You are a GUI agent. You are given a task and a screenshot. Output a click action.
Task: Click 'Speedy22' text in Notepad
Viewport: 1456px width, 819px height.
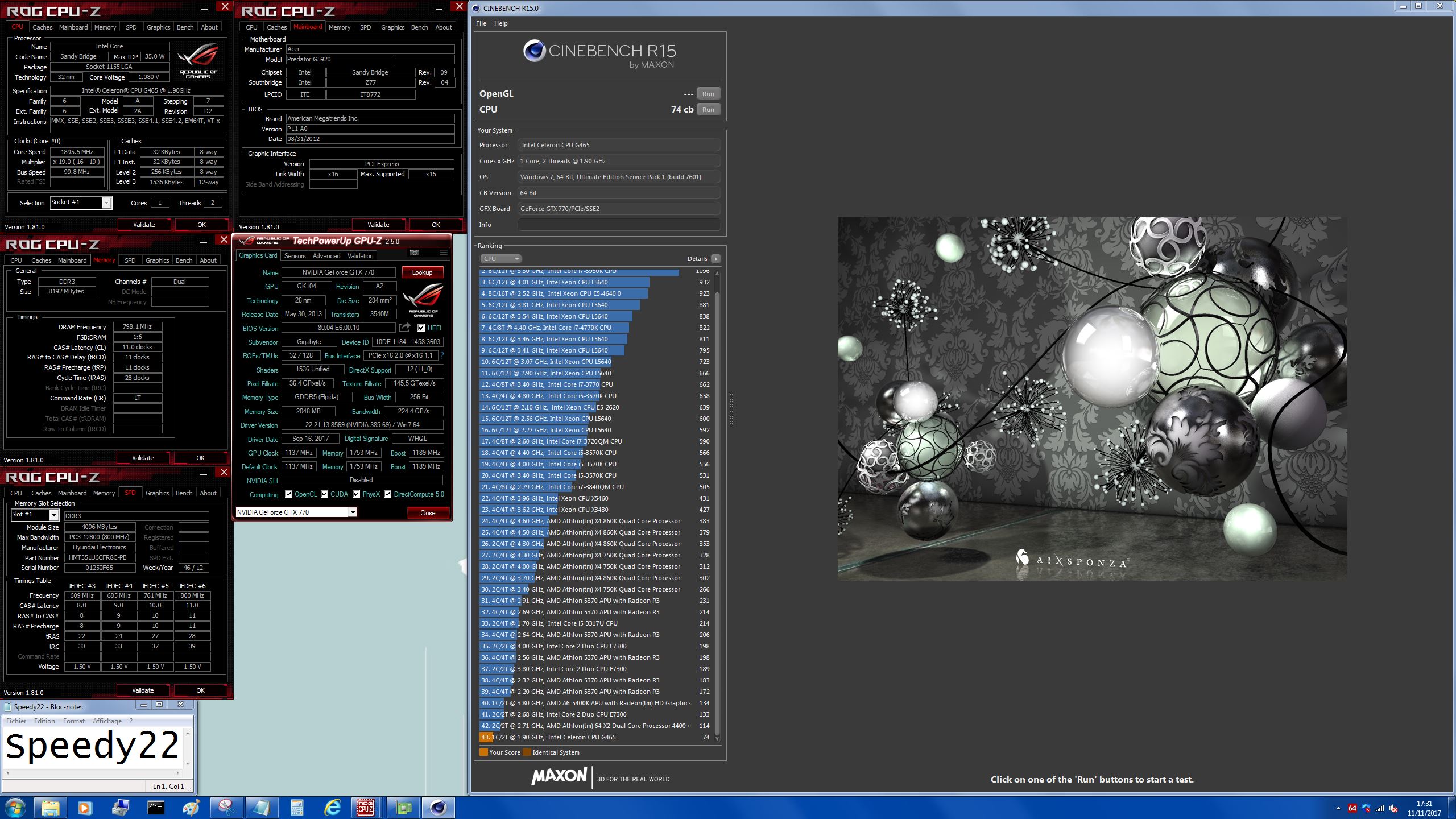92,746
